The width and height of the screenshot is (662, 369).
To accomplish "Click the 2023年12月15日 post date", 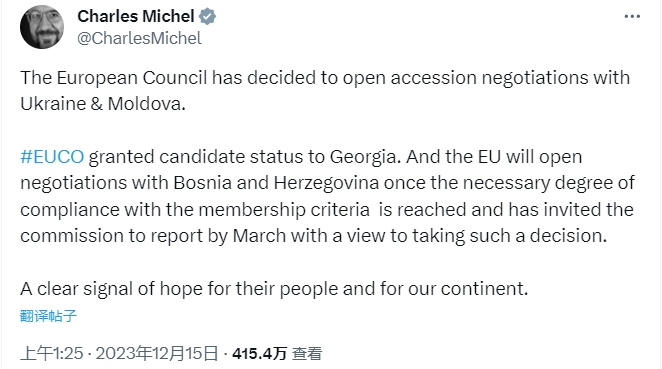I will 157,353.
